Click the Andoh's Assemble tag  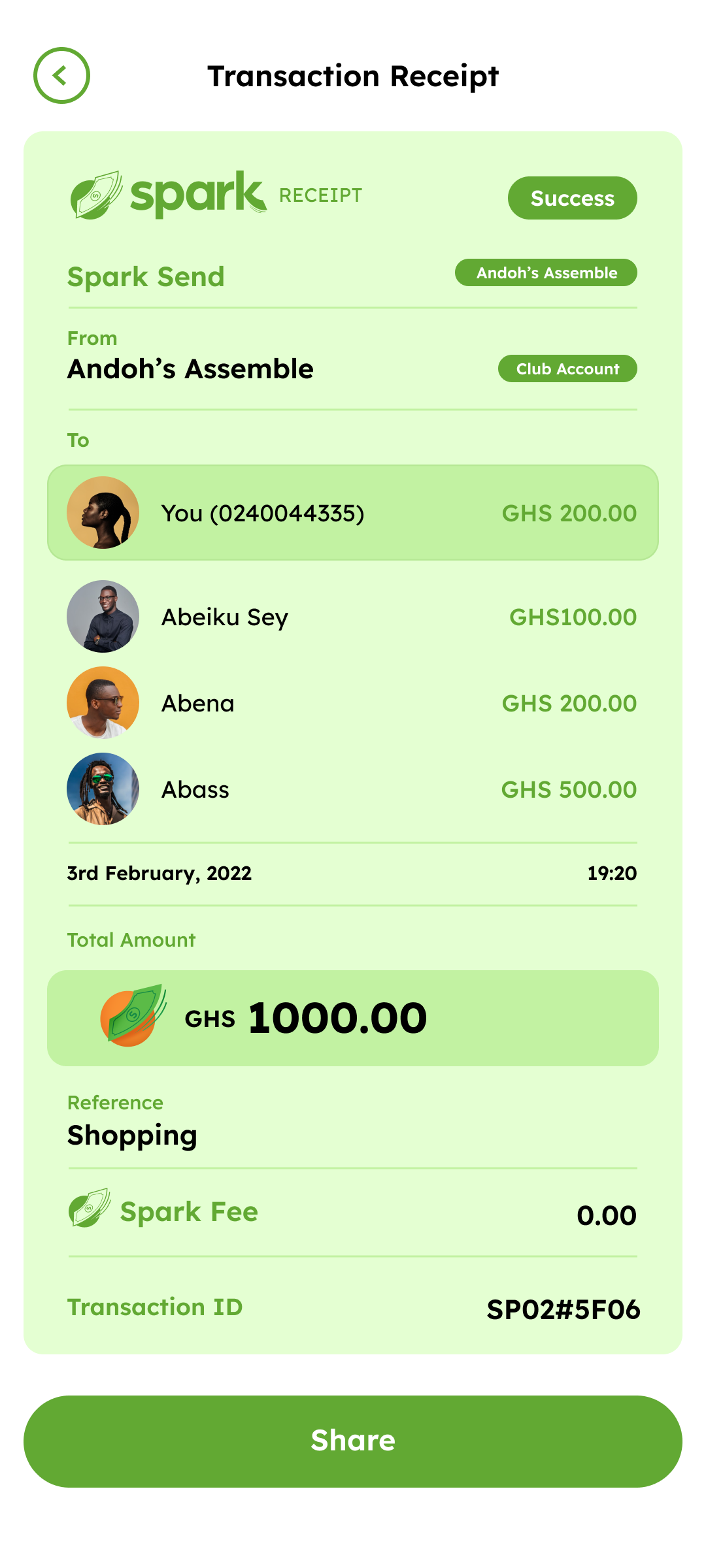(546, 272)
